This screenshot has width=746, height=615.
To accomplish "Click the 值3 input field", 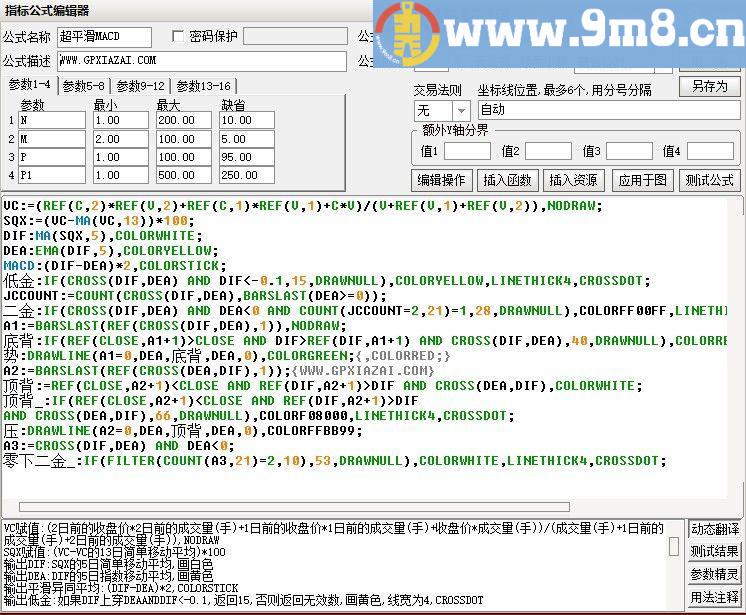I will pos(629,151).
